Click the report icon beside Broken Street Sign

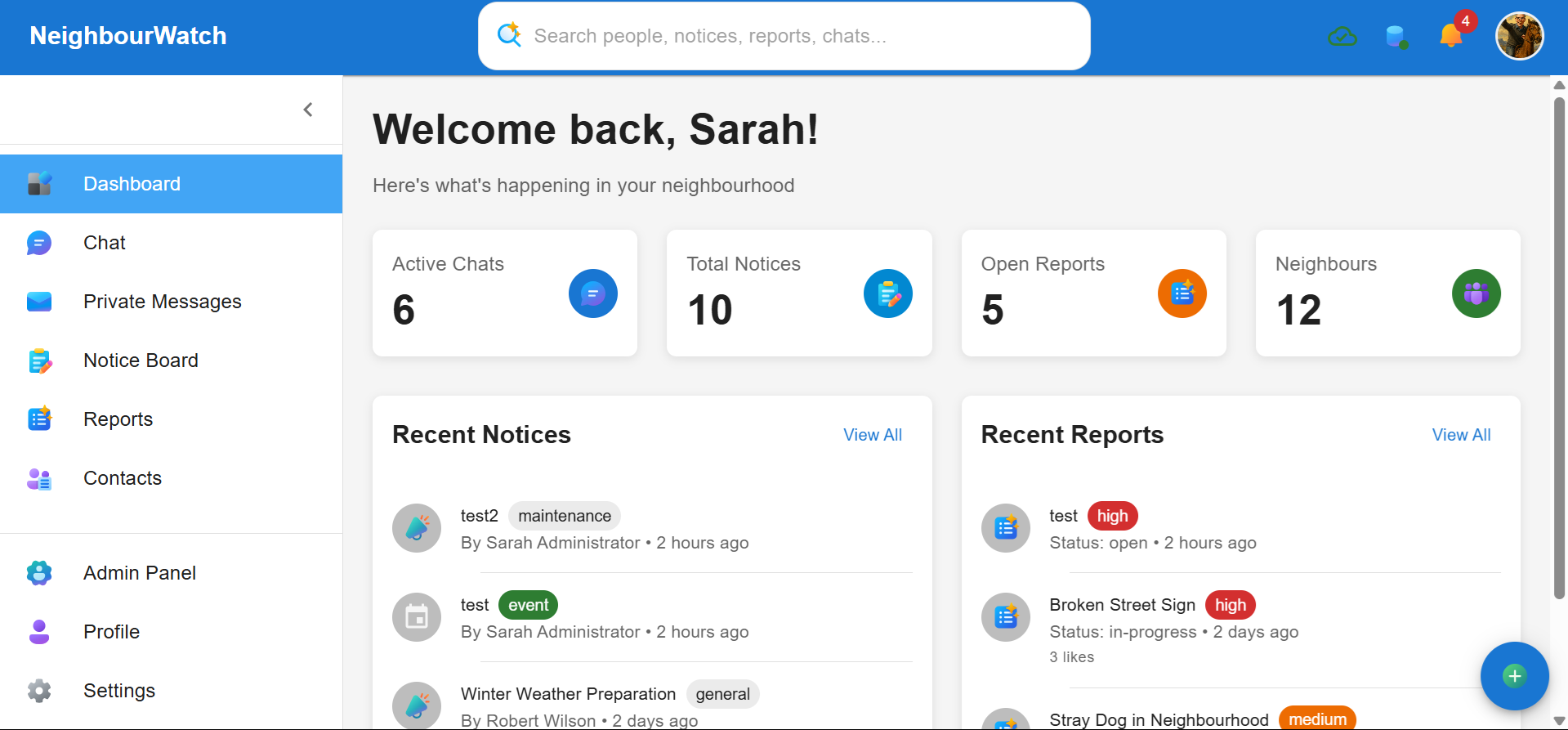tap(1006, 617)
